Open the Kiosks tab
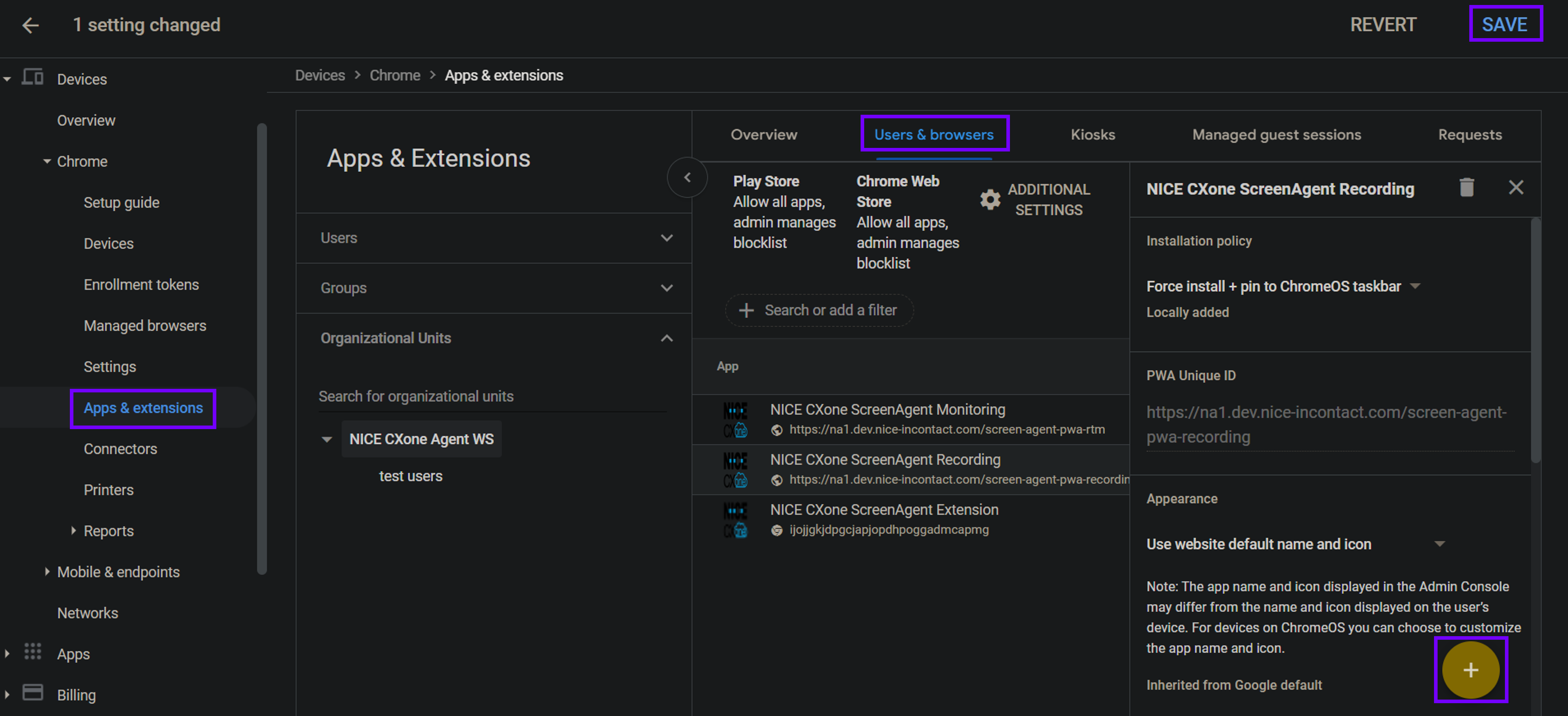Image resolution: width=1568 pixels, height=716 pixels. (1093, 135)
